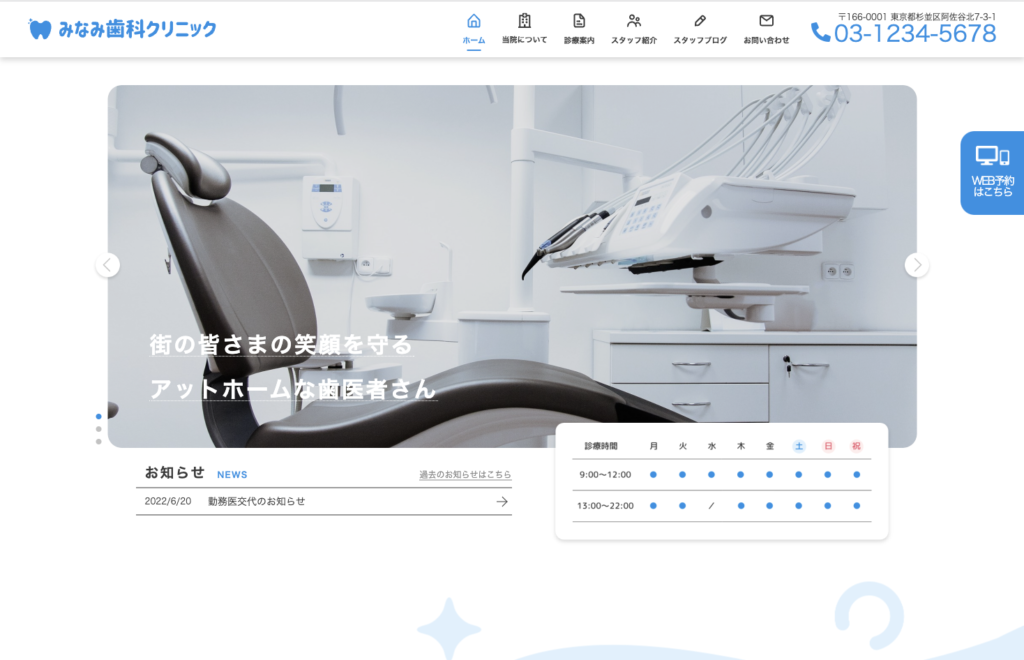
Task: Click the phone icon beside 03-1234-5678
Action: pyautogui.click(x=820, y=33)
